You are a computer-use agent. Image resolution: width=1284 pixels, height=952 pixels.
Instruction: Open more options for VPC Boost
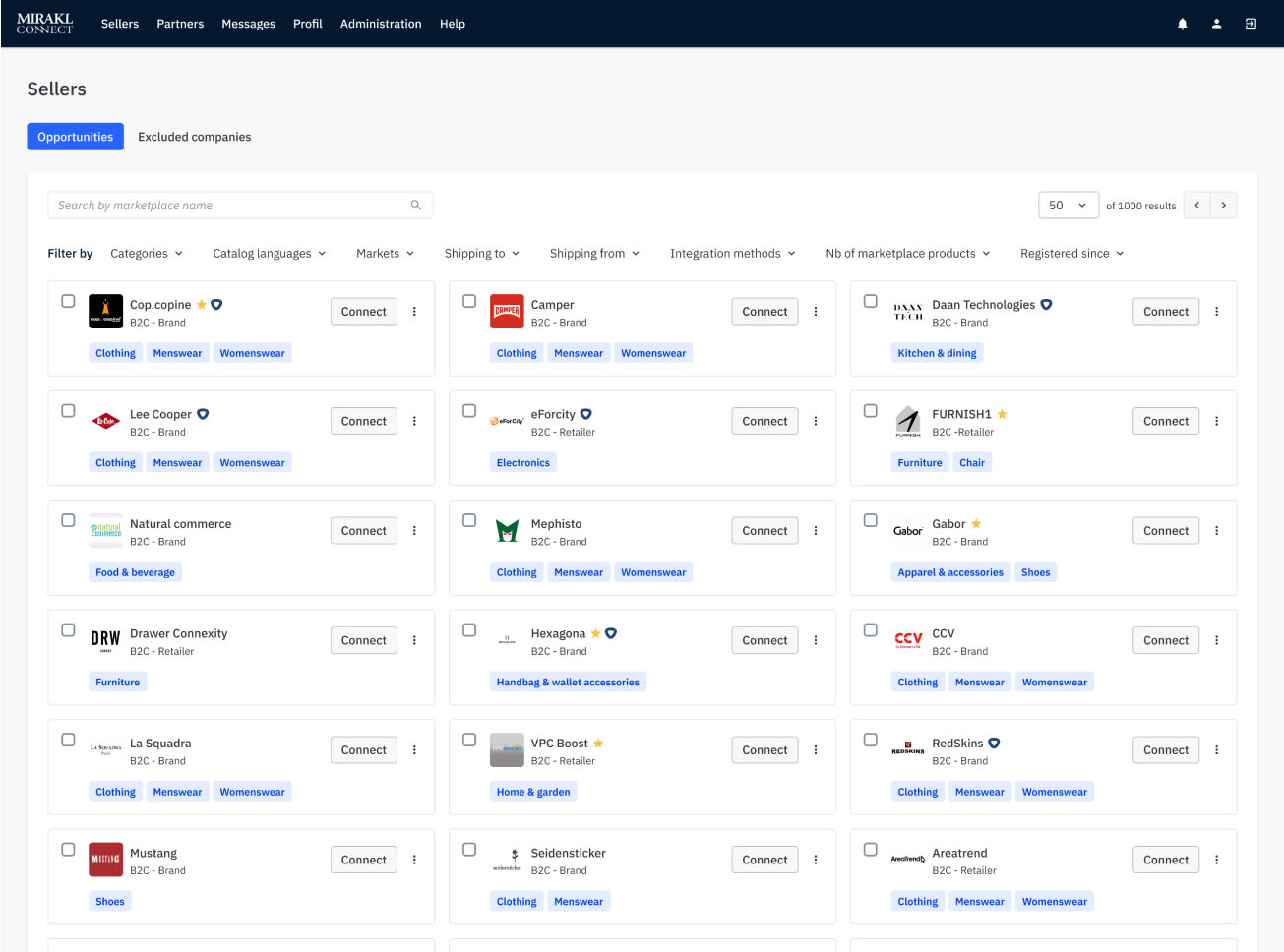coord(816,750)
